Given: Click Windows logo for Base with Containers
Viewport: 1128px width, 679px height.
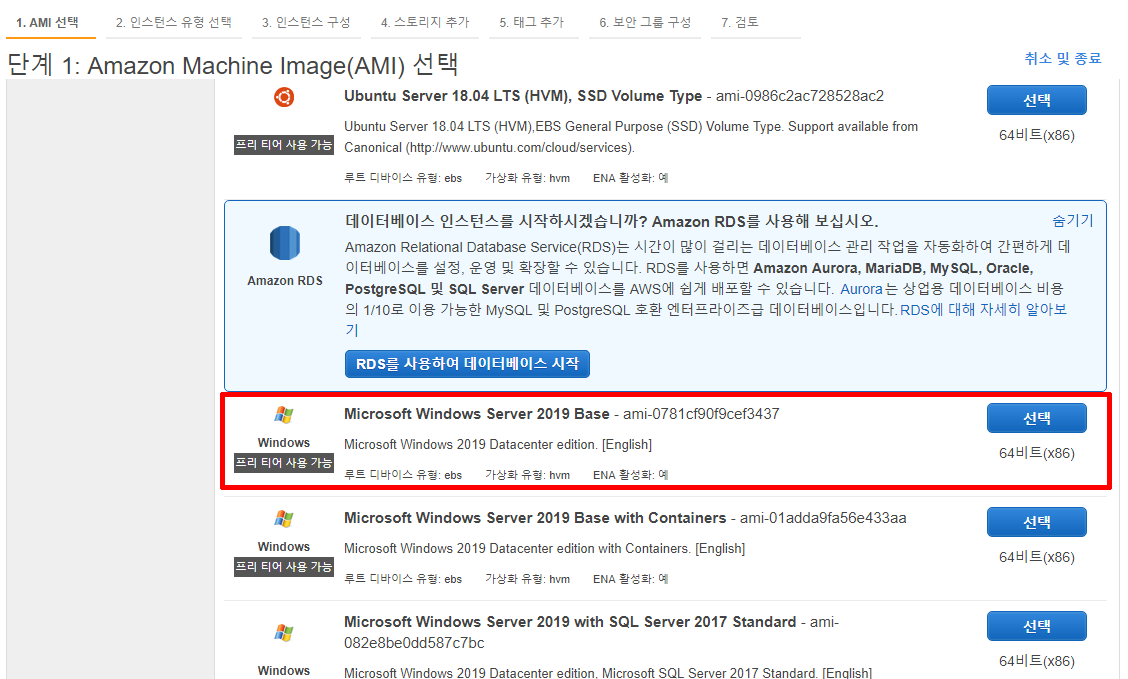Looking at the screenshot, I should [x=283, y=519].
